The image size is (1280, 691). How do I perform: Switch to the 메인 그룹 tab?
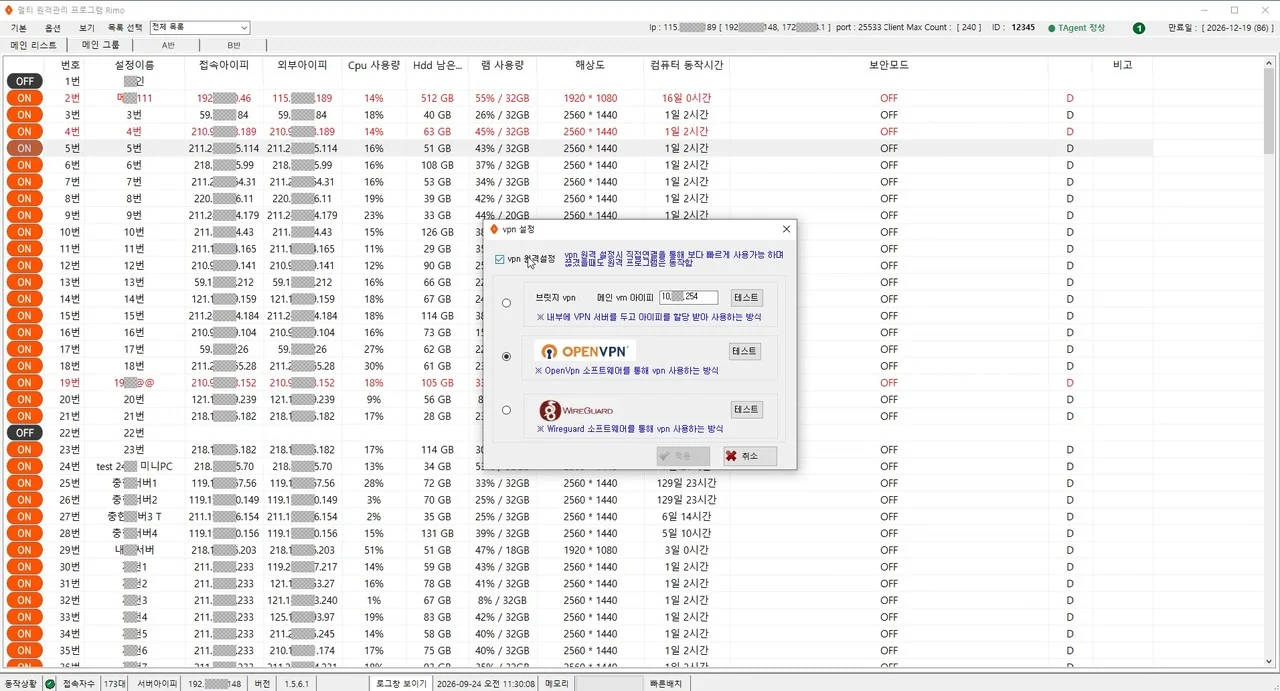tap(101, 45)
